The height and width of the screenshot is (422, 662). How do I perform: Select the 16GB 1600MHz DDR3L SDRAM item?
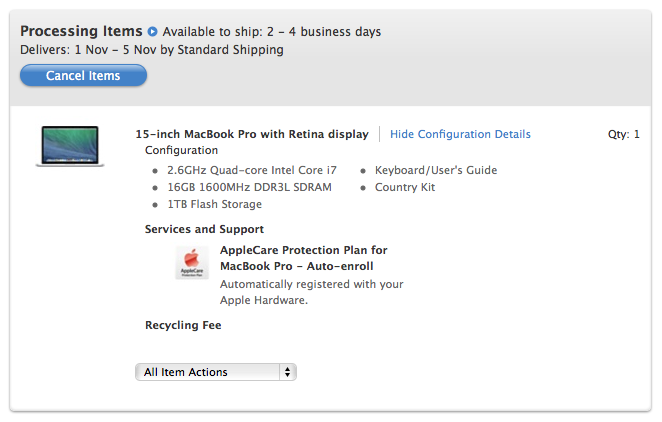(x=249, y=187)
